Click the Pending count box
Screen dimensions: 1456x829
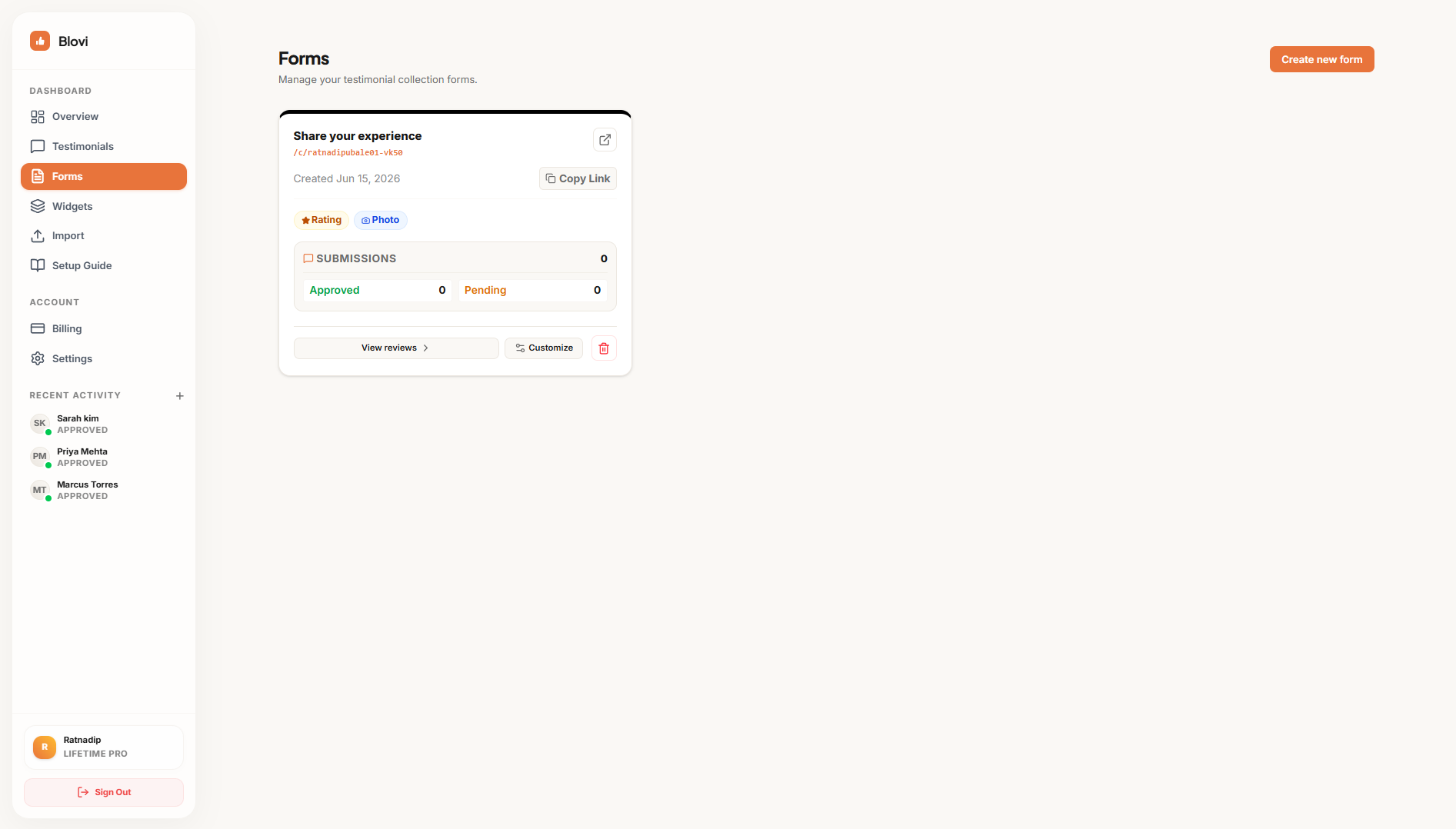533,290
